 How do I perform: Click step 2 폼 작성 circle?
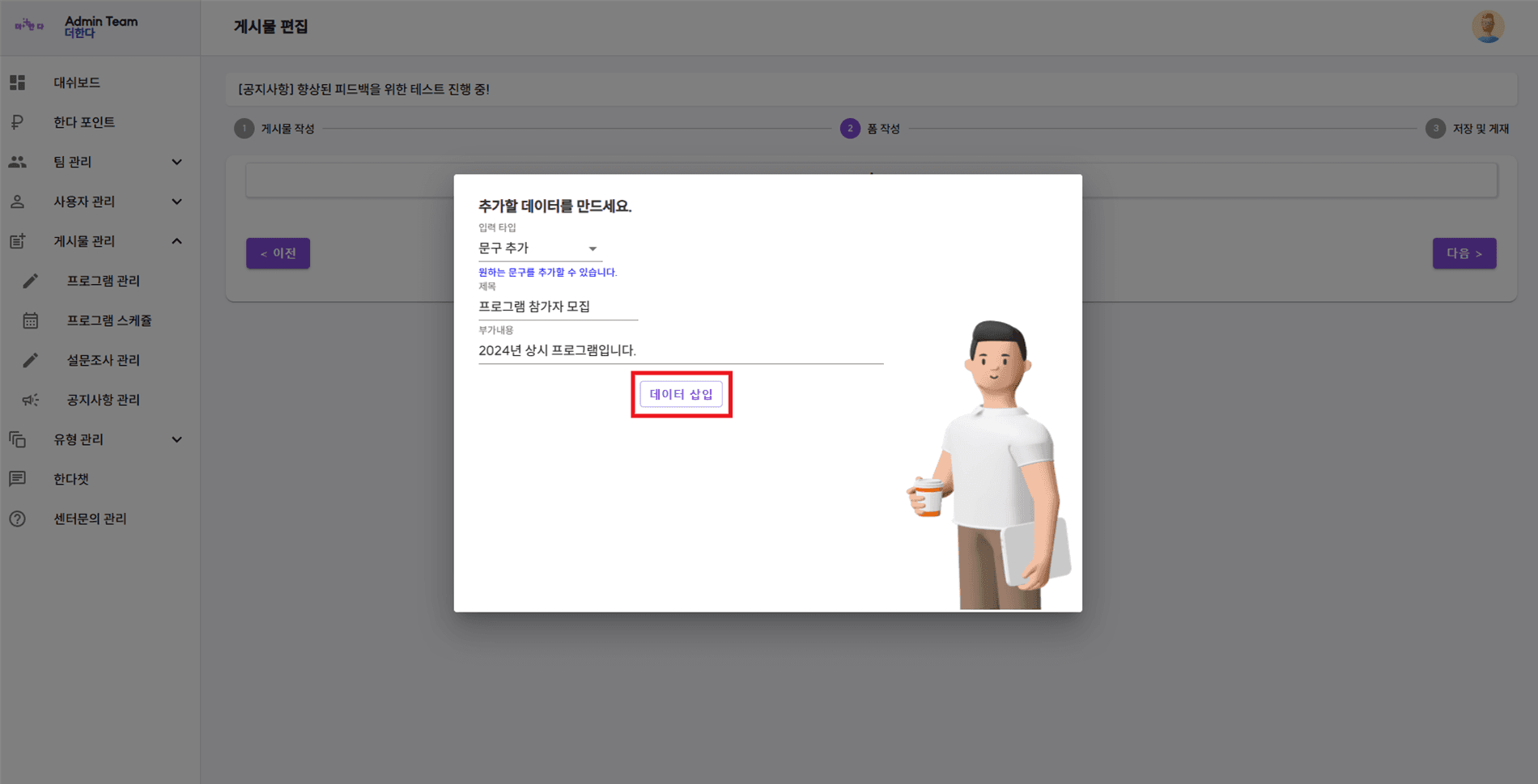(850, 129)
